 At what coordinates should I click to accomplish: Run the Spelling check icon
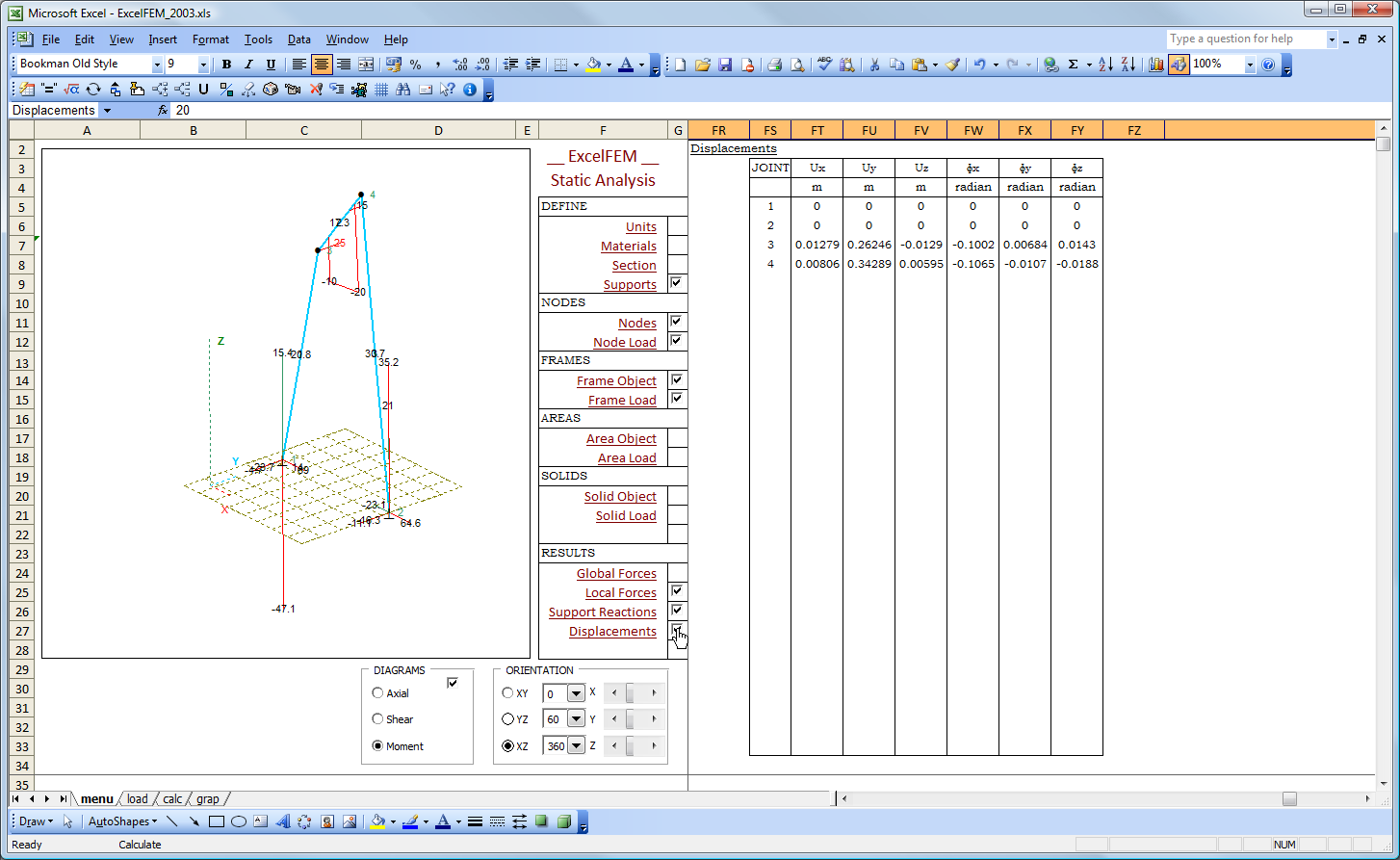pyautogui.click(x=824, y=65)
